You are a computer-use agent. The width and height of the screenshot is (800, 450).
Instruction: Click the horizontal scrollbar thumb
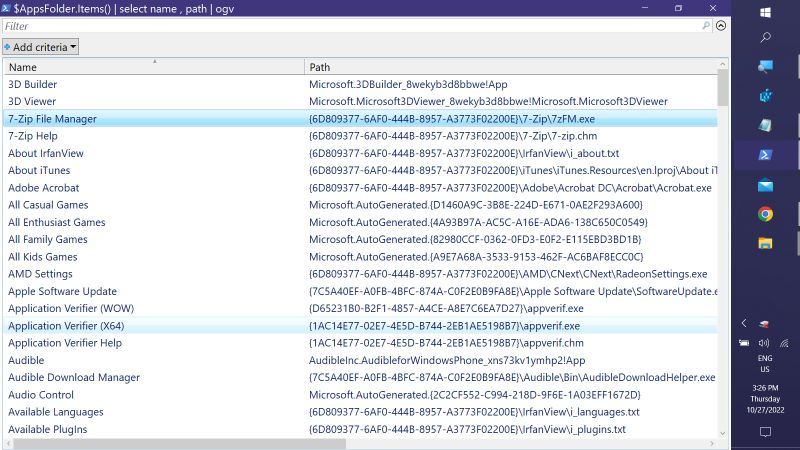pos(180,444)
